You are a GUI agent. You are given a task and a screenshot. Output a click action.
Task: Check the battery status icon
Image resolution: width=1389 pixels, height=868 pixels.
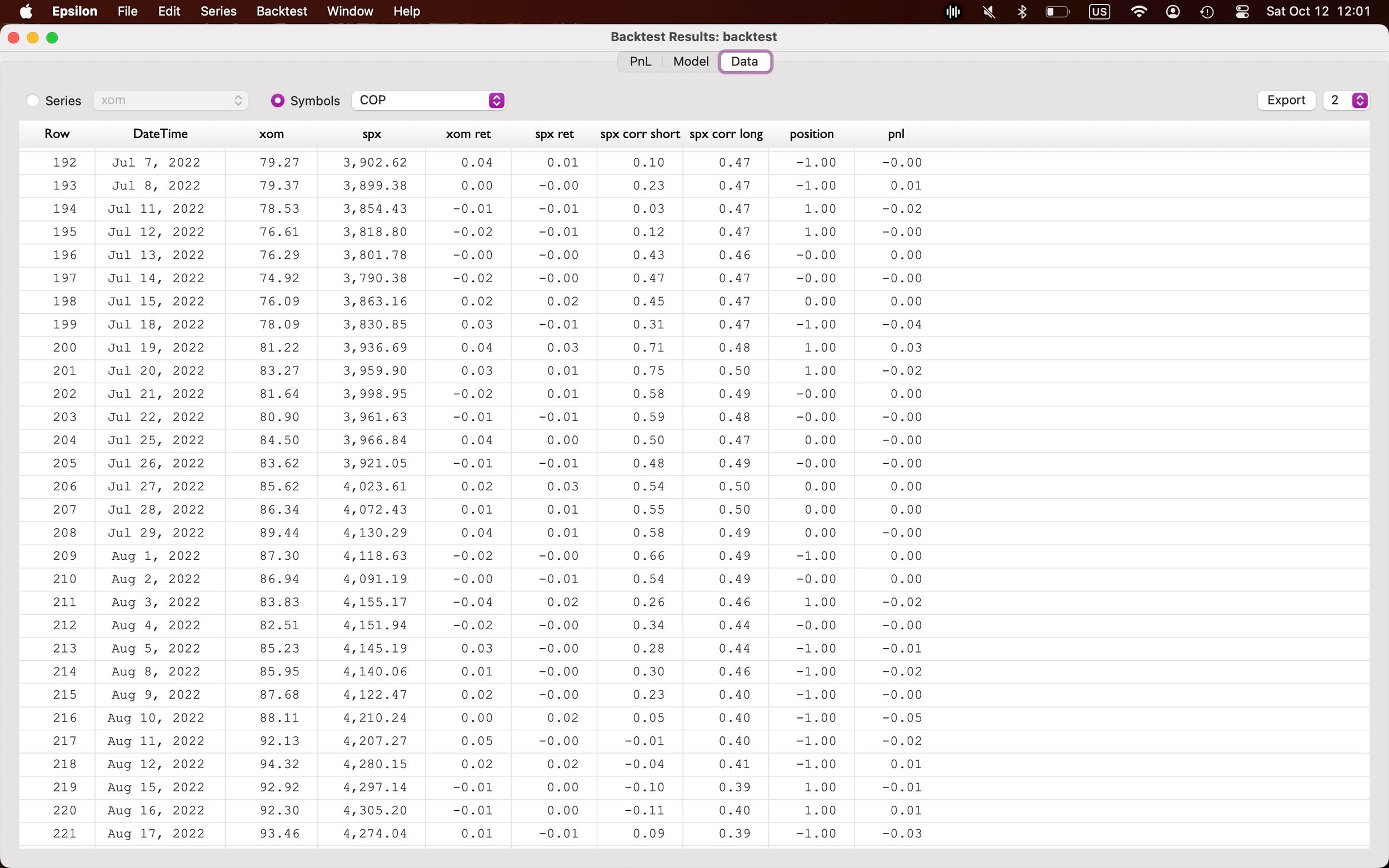click(1058, 12)
